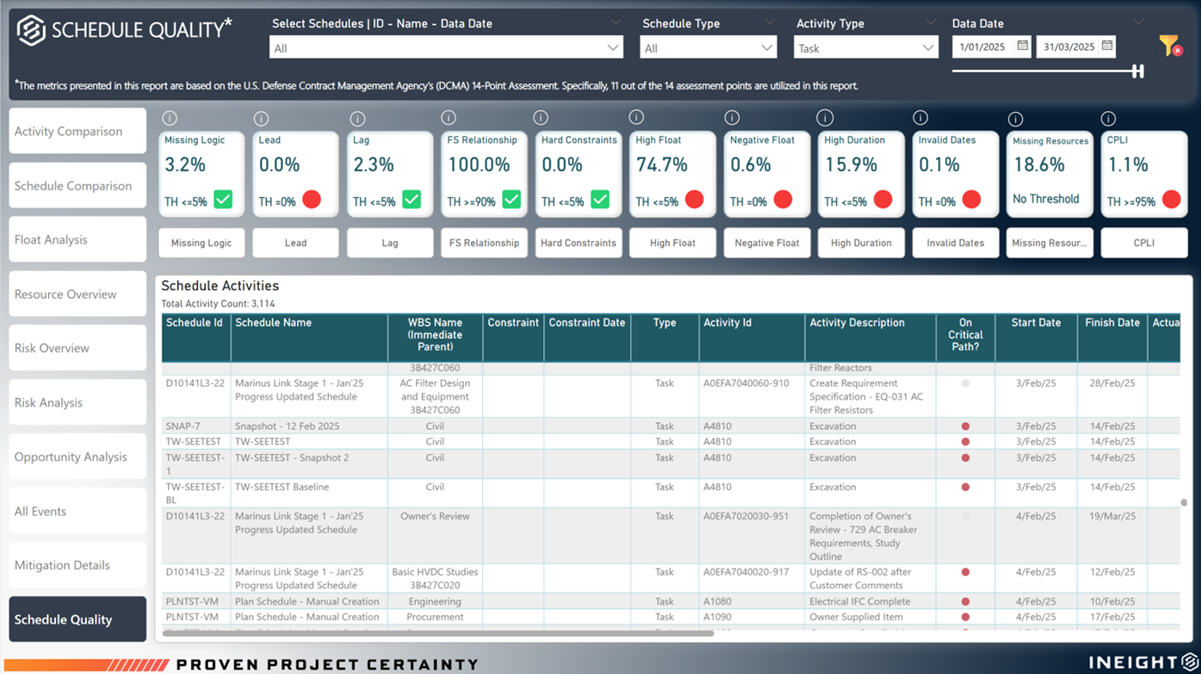The height and width of the screenshot is (674, 1201).
Task: Click green checkmark on Missing Logic card
Action: (223, 200)
